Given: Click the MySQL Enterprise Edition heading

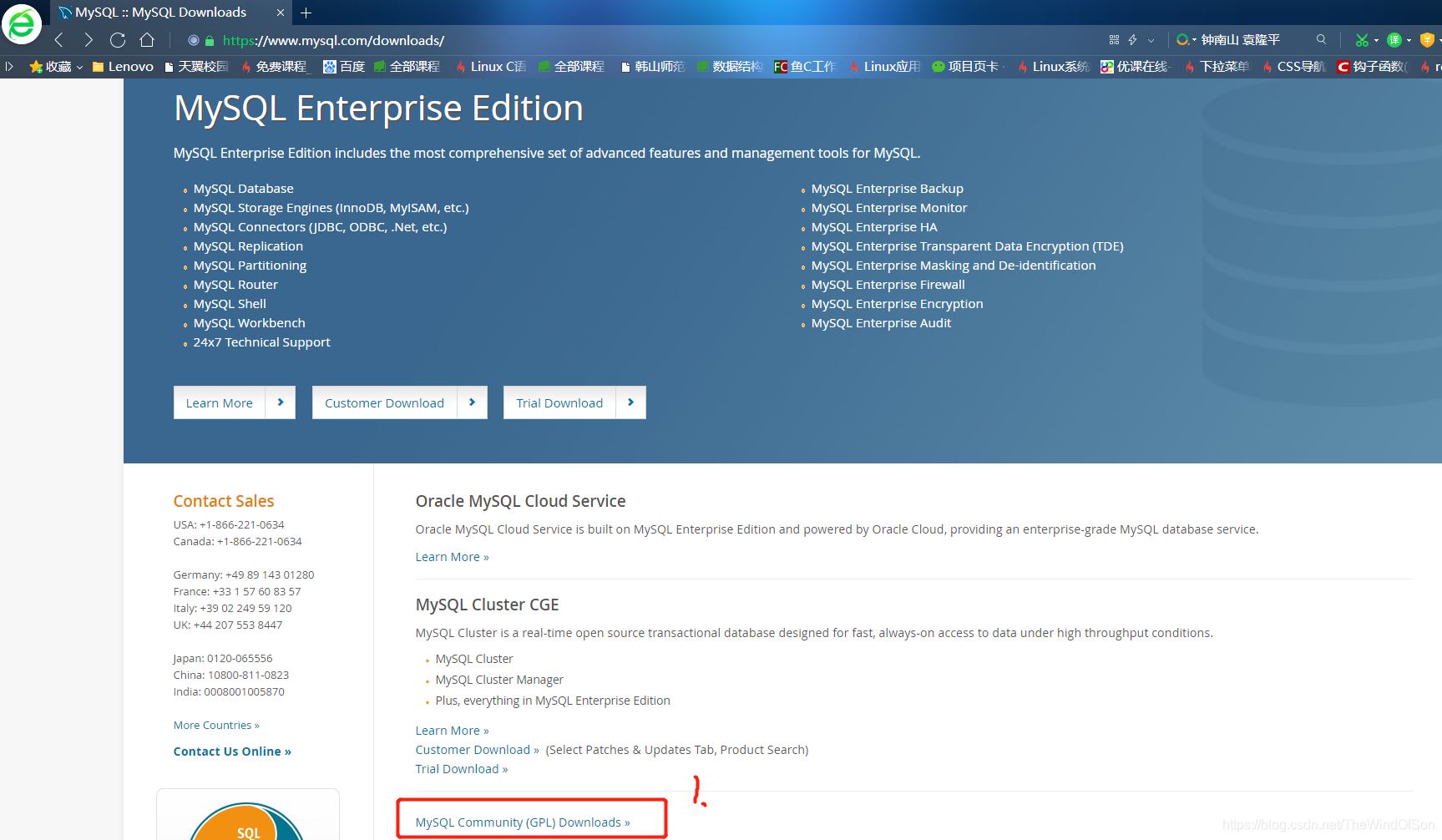Looking at the screenshot, I should (378, 109).
